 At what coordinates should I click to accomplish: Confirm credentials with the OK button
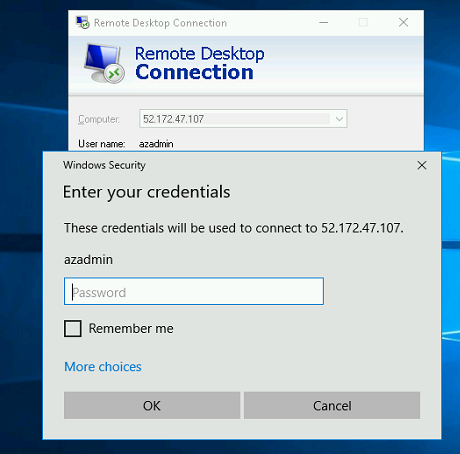152,405
